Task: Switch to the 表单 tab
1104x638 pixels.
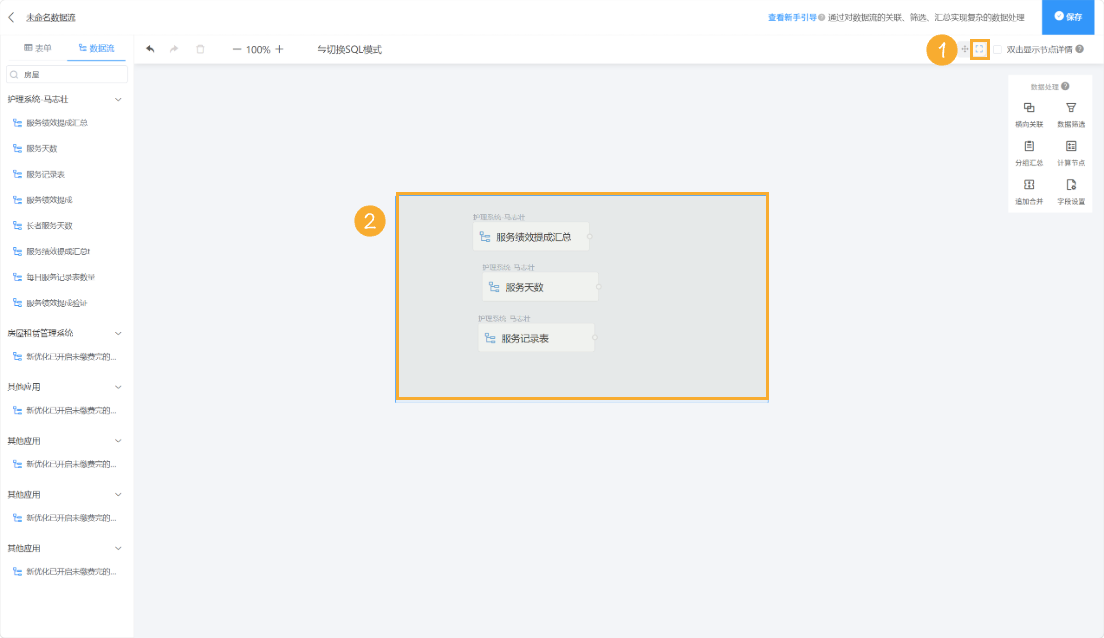Action: click(38, 48)
